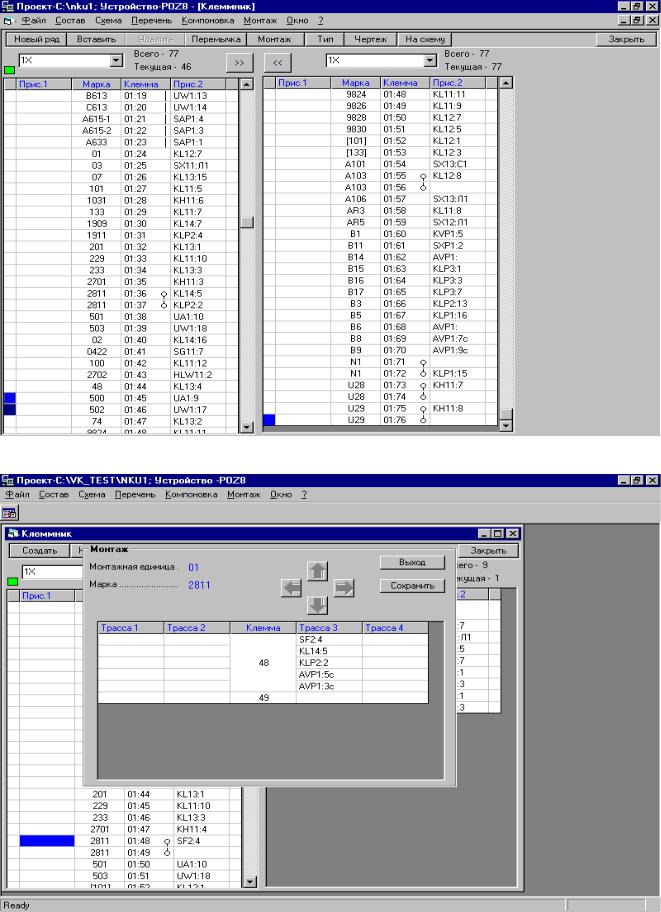
Task: Select the SXP1:2 cell
Action: (x=457, y=245)
